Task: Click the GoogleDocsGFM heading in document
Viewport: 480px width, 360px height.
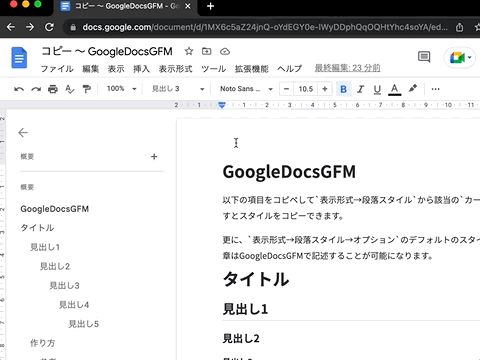Action: [x=289, y=172]
